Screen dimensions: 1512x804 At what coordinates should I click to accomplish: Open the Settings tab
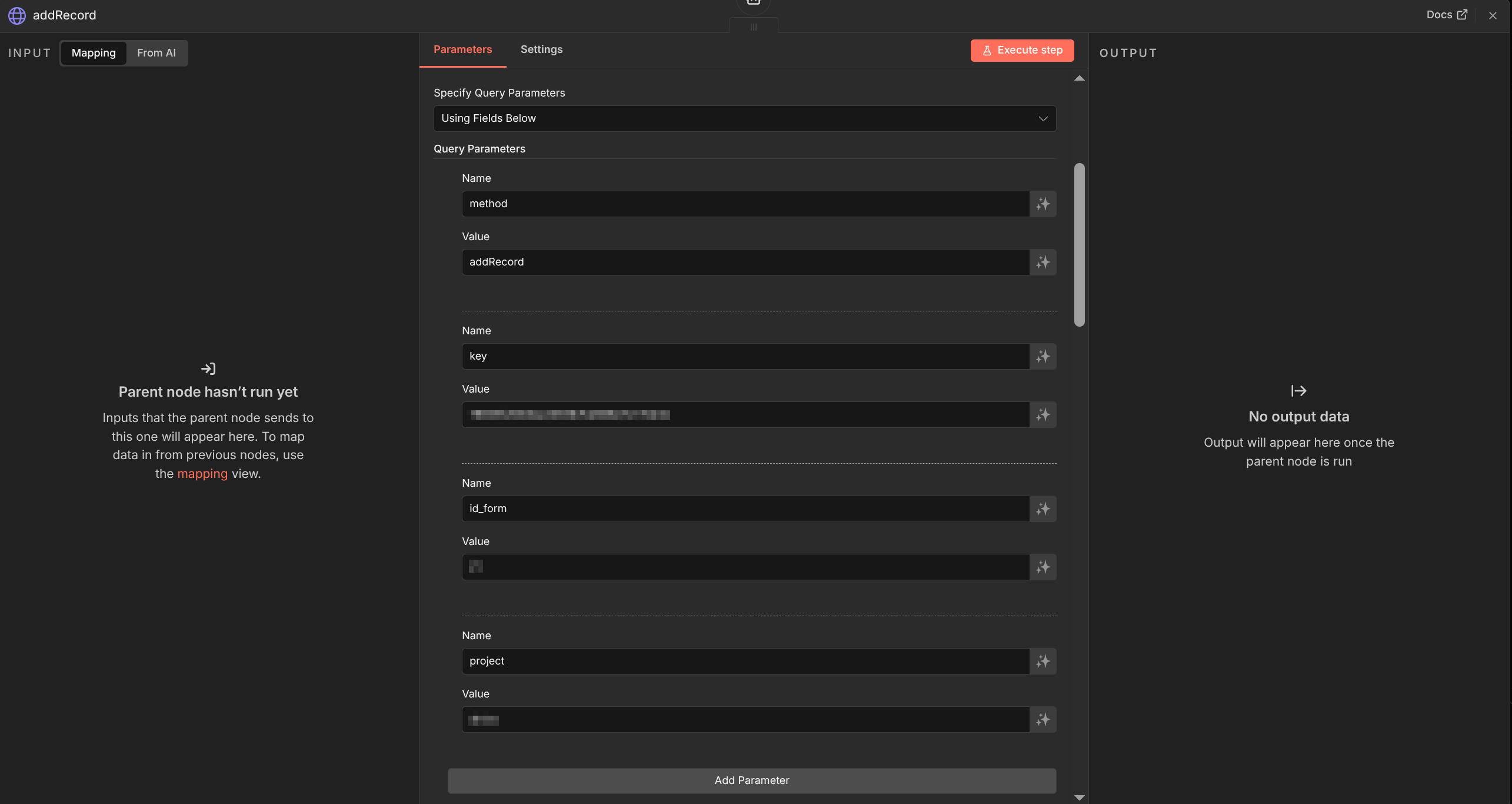point(541,49)
